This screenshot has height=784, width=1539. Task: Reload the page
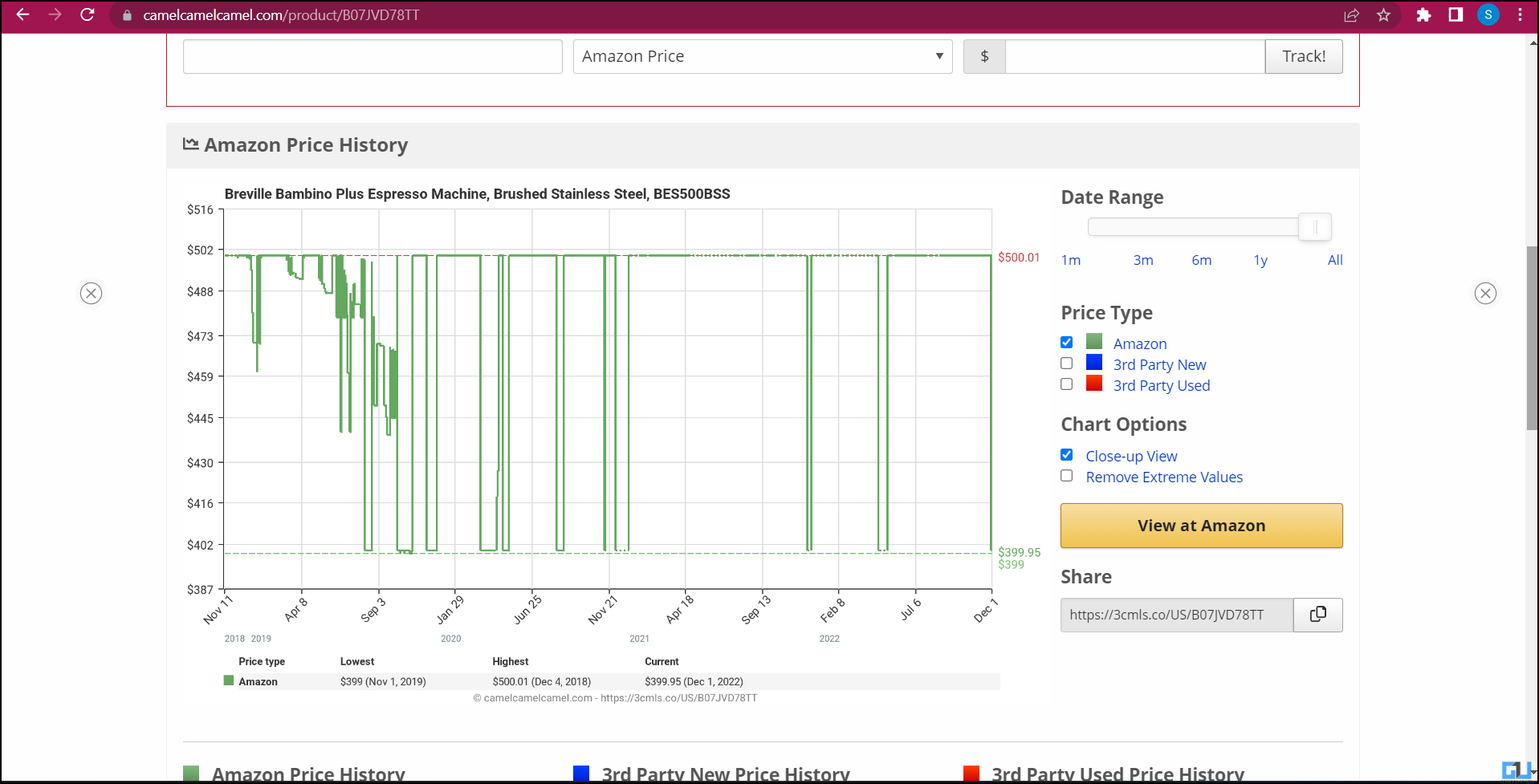(x=88, y=14)
